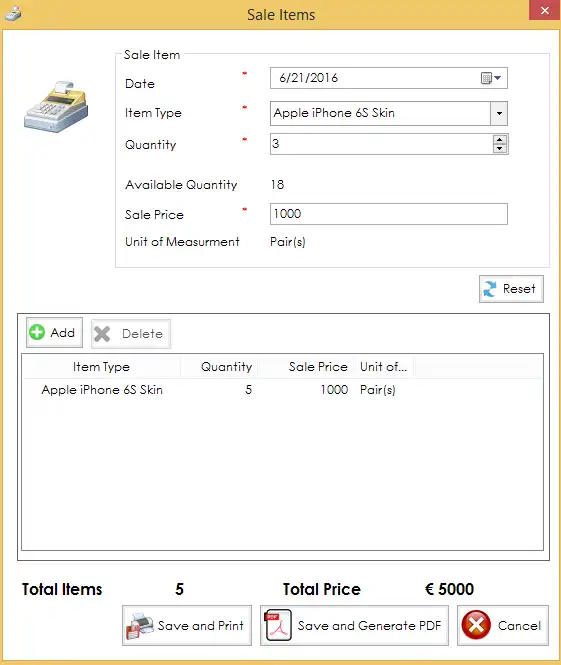Click the € 5000 total price value
This screenshot has width=561, height=665.
pyautogui.click(x=449, y=589)
